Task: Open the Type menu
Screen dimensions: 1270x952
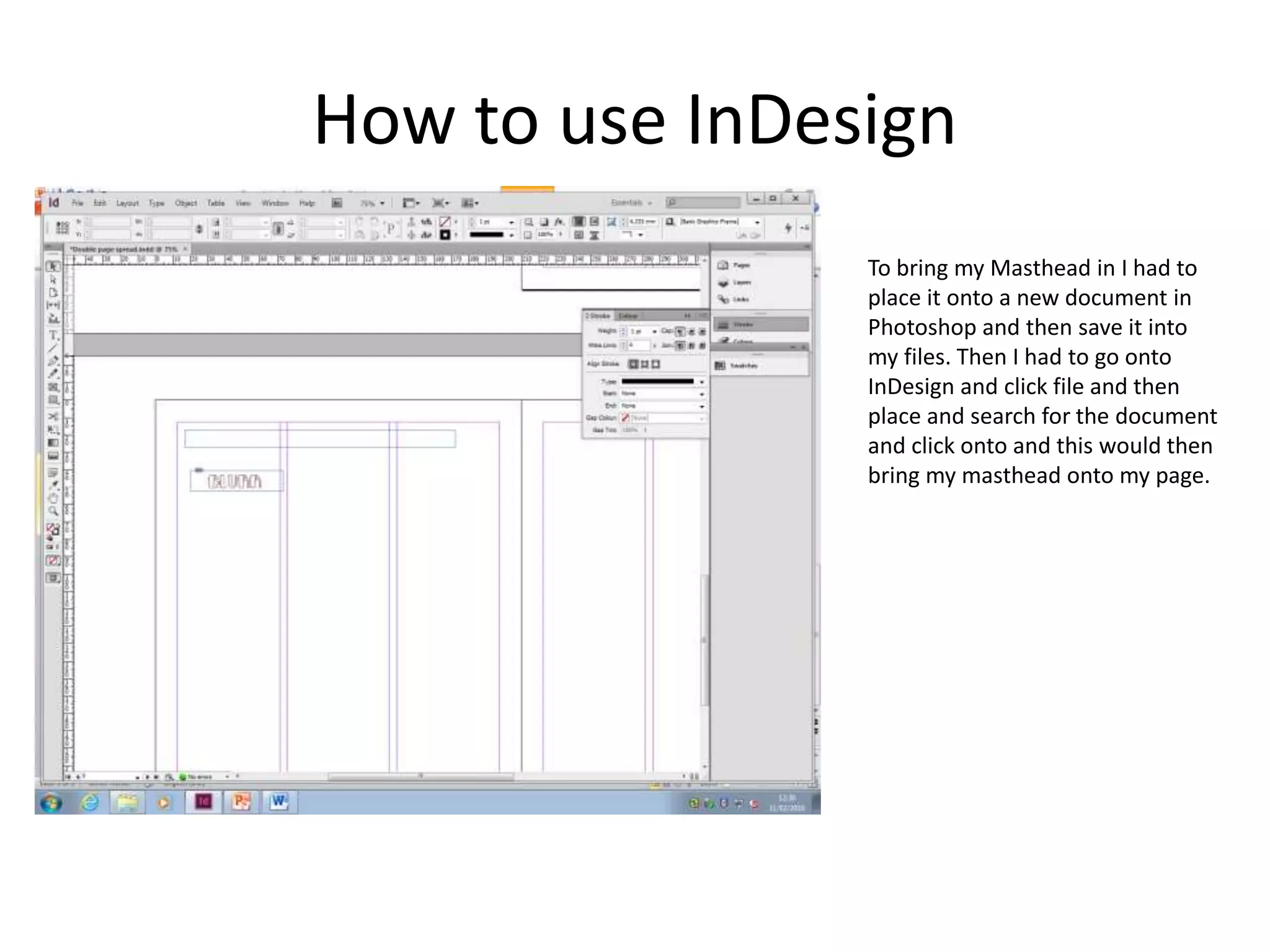Action: click(157, 203)
